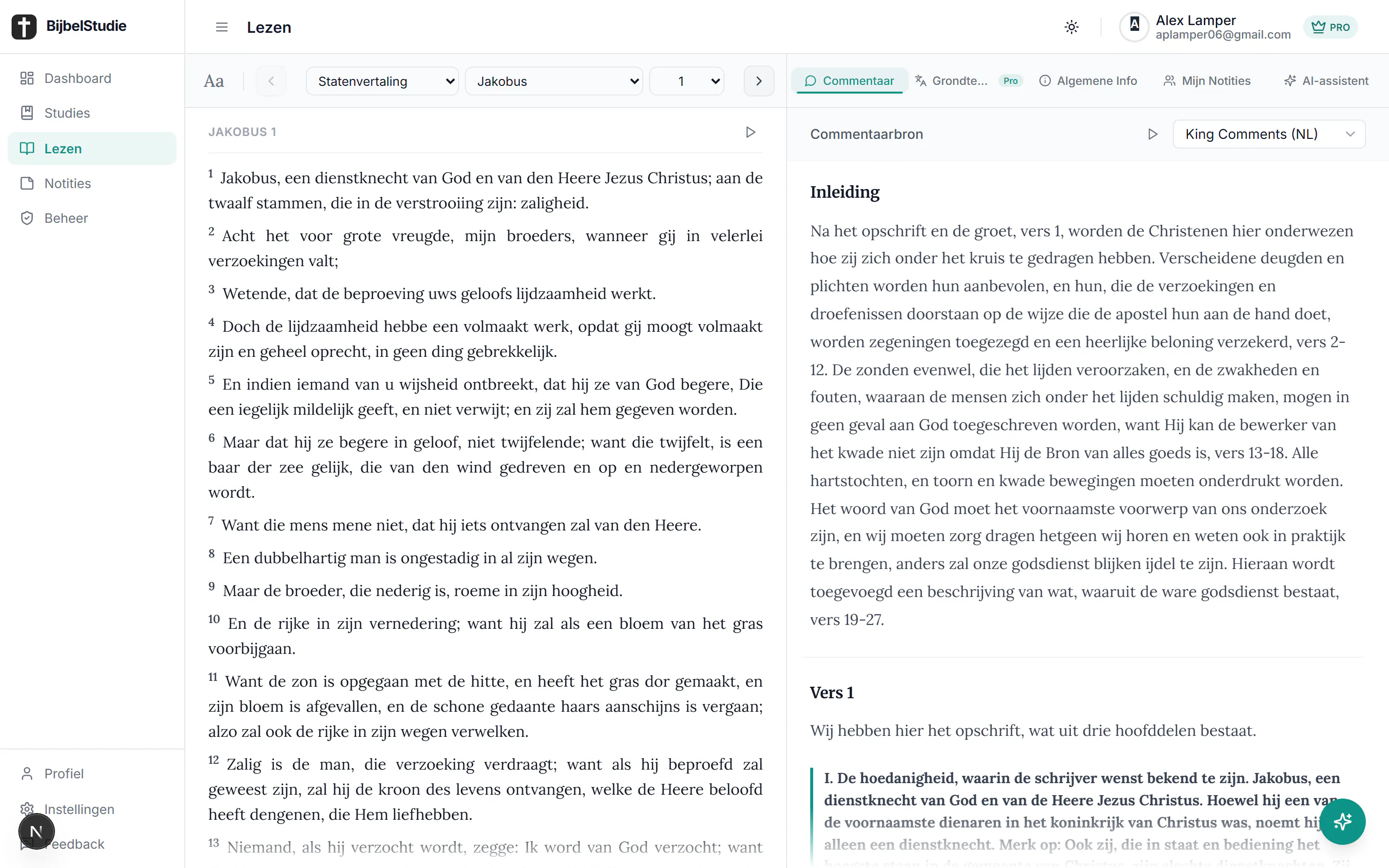
Task: Expand the King Comments (NL) source dropdown
Action: tap(1269, 135)
